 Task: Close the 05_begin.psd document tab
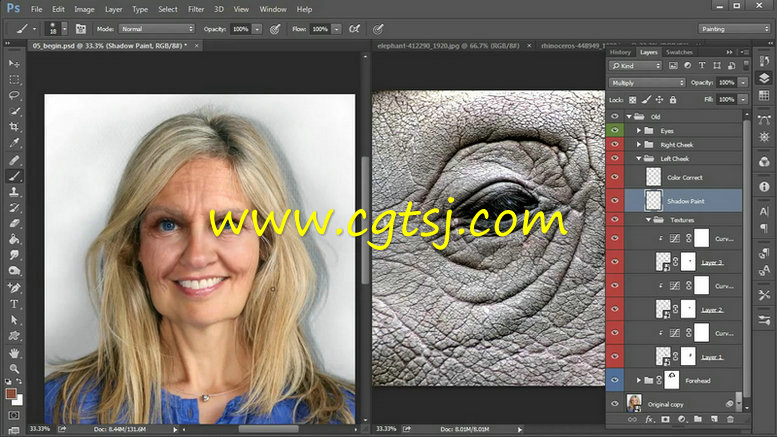pyautogui.click(x=197, y=46)
